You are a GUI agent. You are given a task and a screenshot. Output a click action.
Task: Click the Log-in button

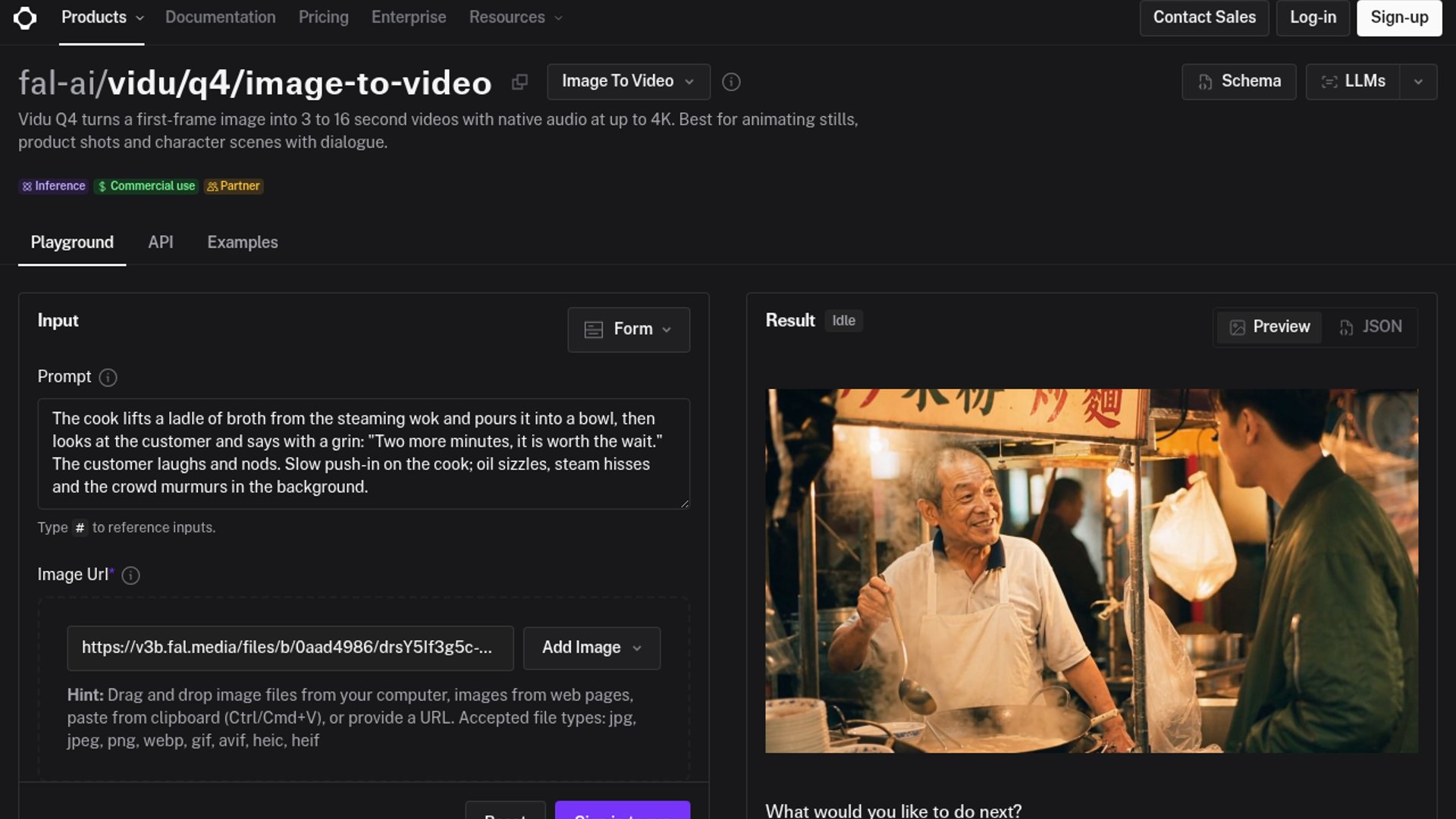click(1313, 17)
